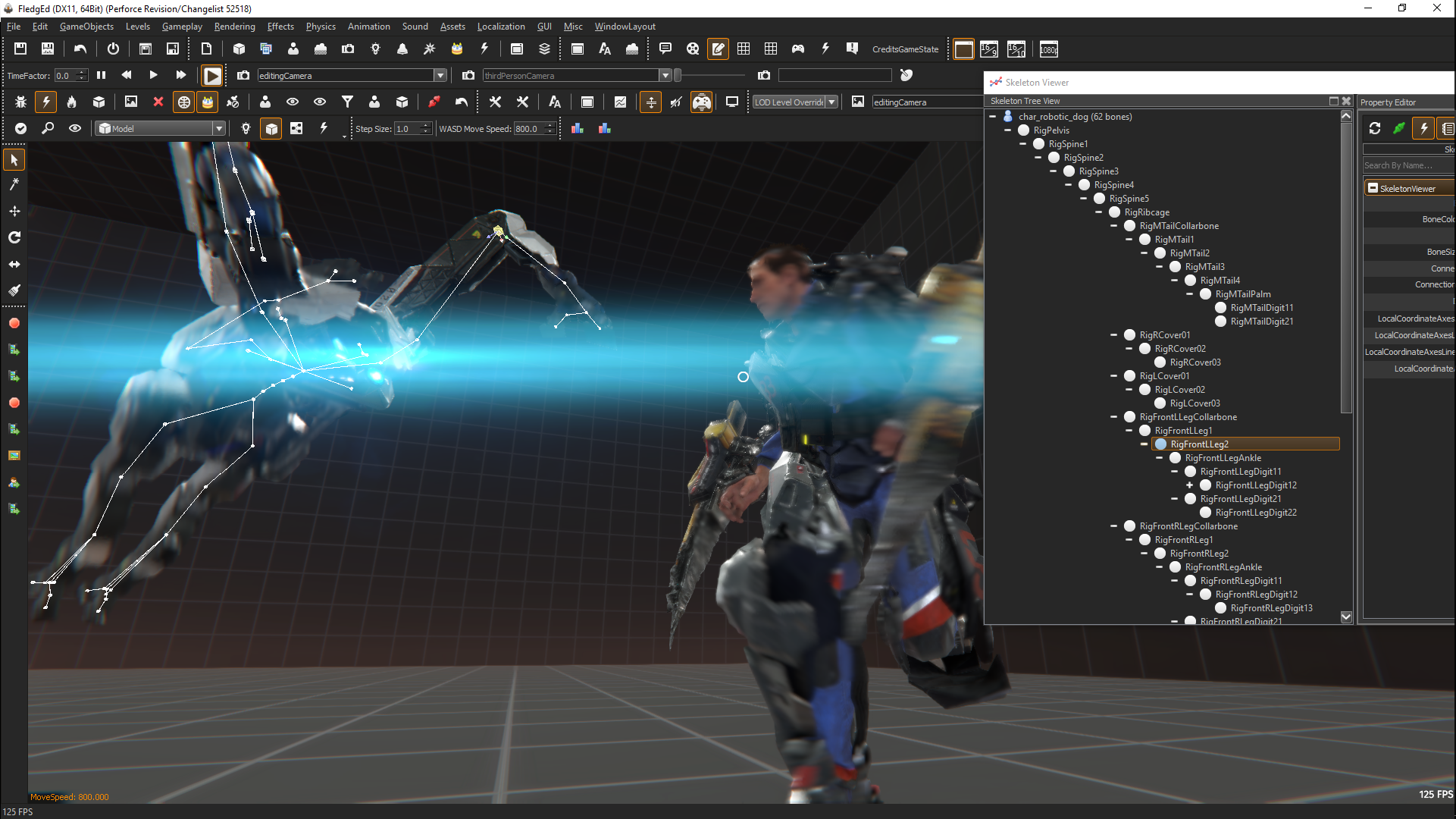The height and width of the screenshot is (819, 1456).
Task: Click the CreditsGameState label in the toolbar
Action: tap(906, 49)
